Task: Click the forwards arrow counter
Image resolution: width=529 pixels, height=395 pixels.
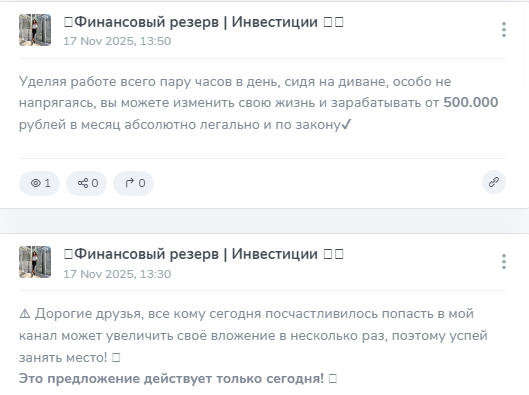Action: 134,183
